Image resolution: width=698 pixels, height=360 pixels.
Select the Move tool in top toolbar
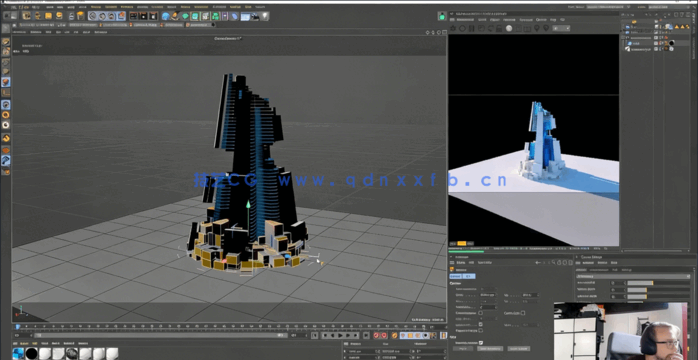38,16
